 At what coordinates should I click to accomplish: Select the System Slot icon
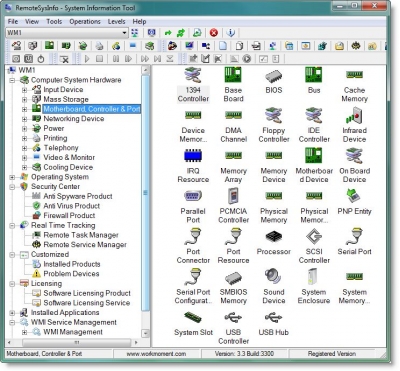[193, 317]
